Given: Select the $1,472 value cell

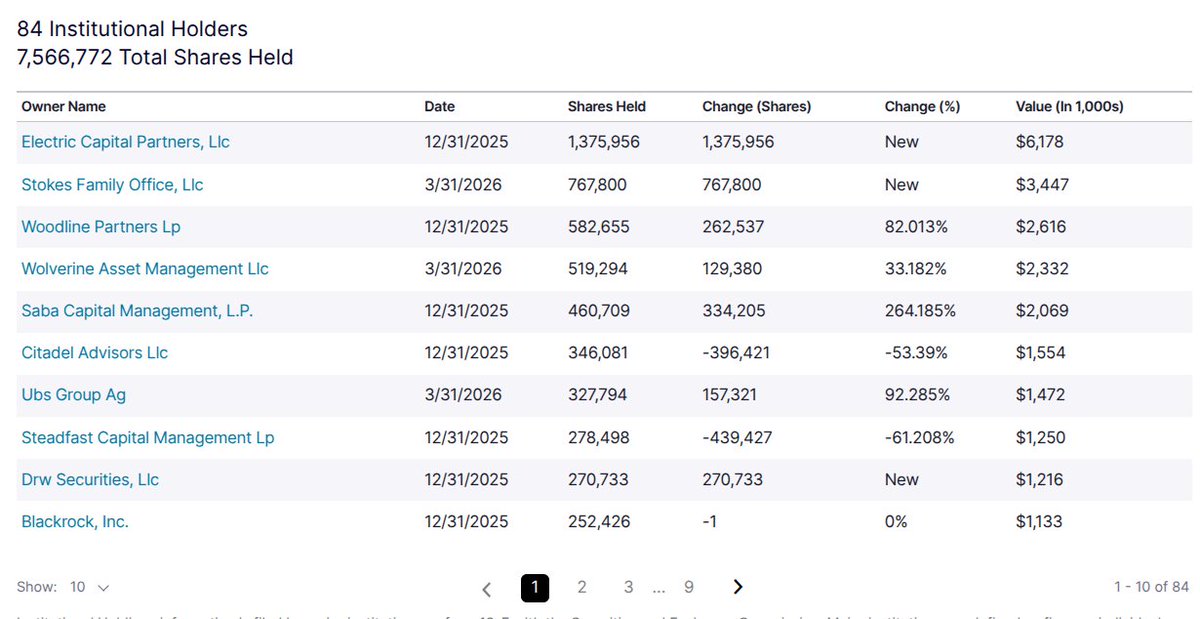Looking at the screenshot, I should click(1040, 395).
